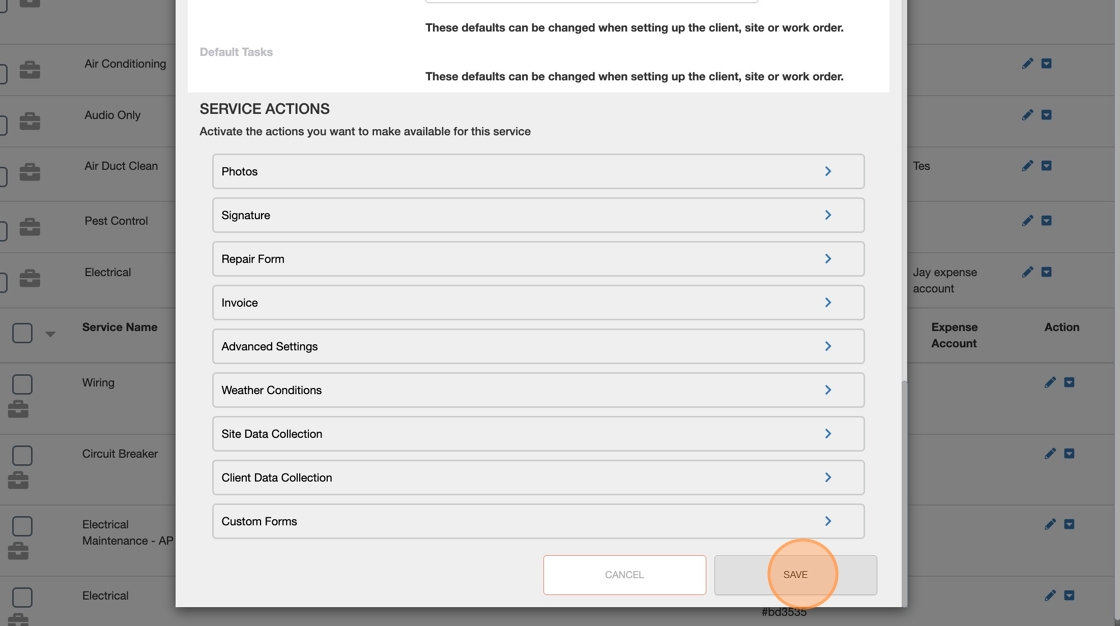Expand the Invoice action section
This screenshot has height=626, width=1120.
538,303
